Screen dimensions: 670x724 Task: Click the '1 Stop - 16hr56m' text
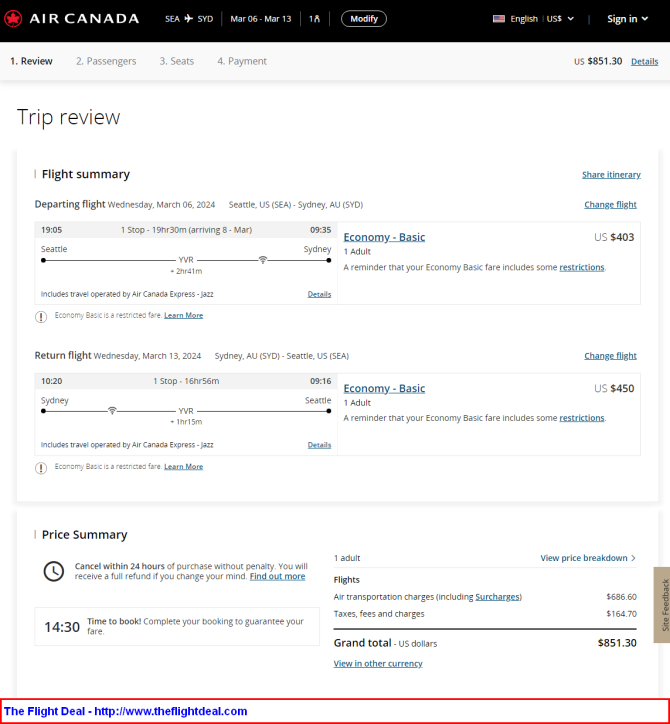coord(187,381)
